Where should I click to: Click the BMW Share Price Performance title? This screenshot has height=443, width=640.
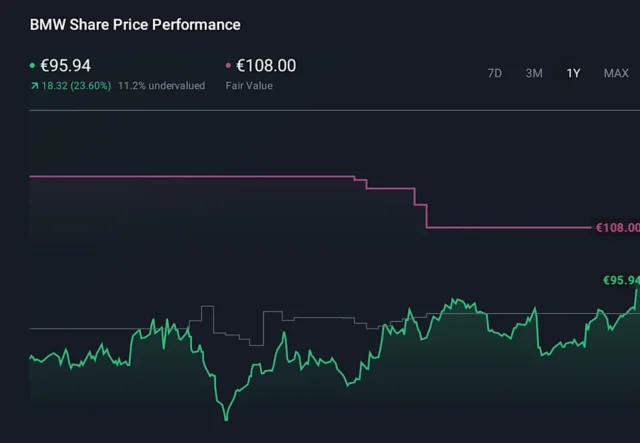(x=135, y=24)
